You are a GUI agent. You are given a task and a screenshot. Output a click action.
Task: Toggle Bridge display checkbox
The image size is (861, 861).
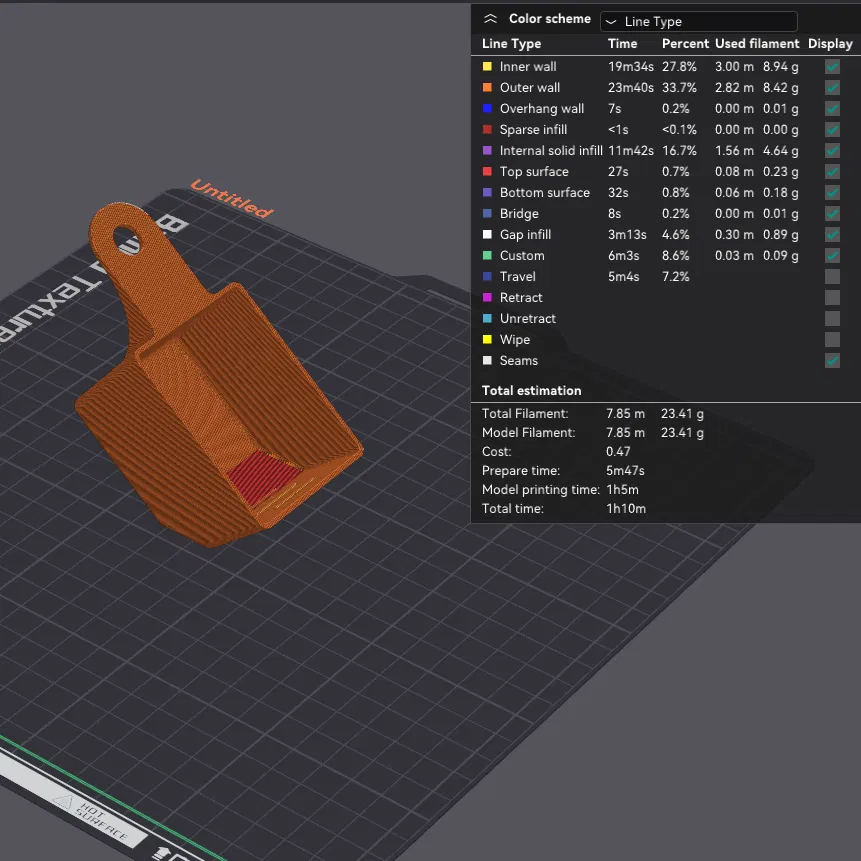click(x=832, y=214)
